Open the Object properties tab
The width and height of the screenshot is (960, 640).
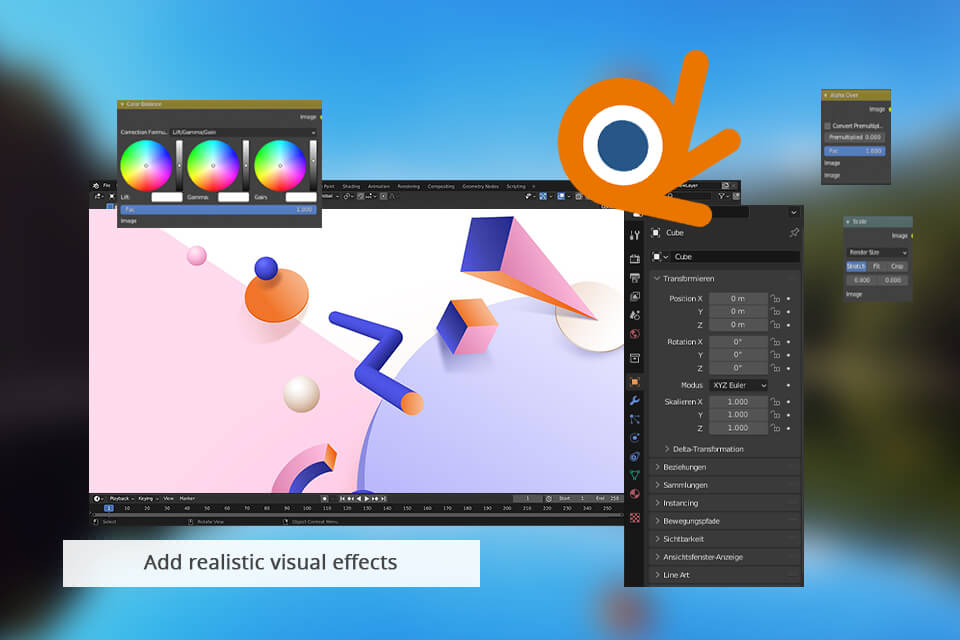(635, 382)
